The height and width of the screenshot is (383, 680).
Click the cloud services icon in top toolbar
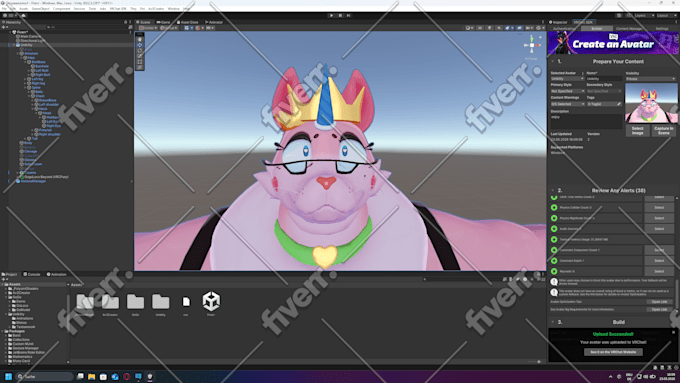(x=23, y=16)
